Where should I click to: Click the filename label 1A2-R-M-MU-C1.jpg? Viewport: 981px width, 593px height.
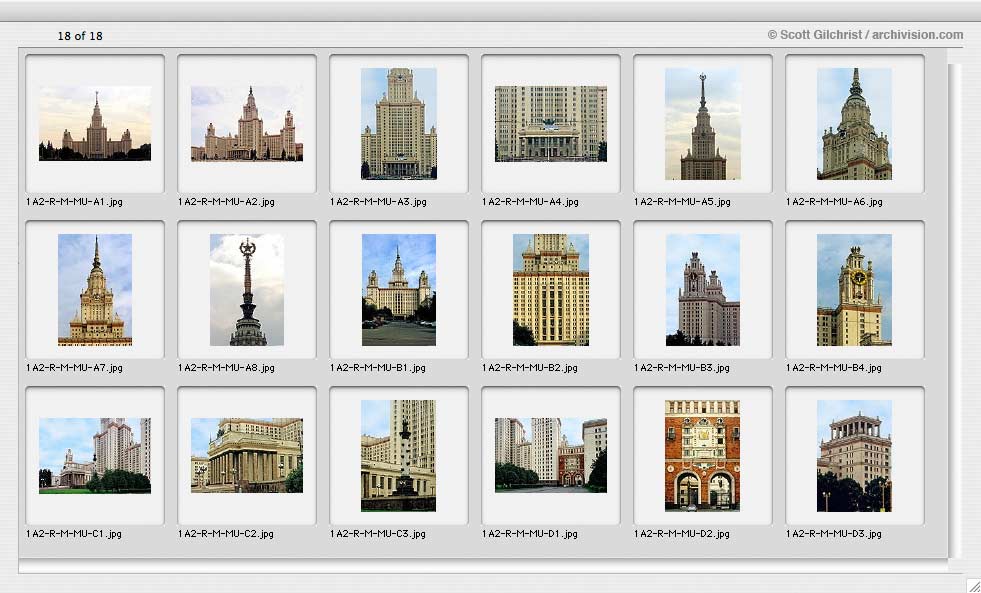[74, 534]
